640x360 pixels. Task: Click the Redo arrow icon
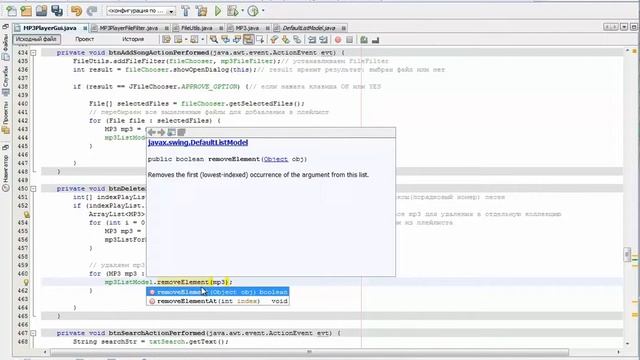[92, 11]
